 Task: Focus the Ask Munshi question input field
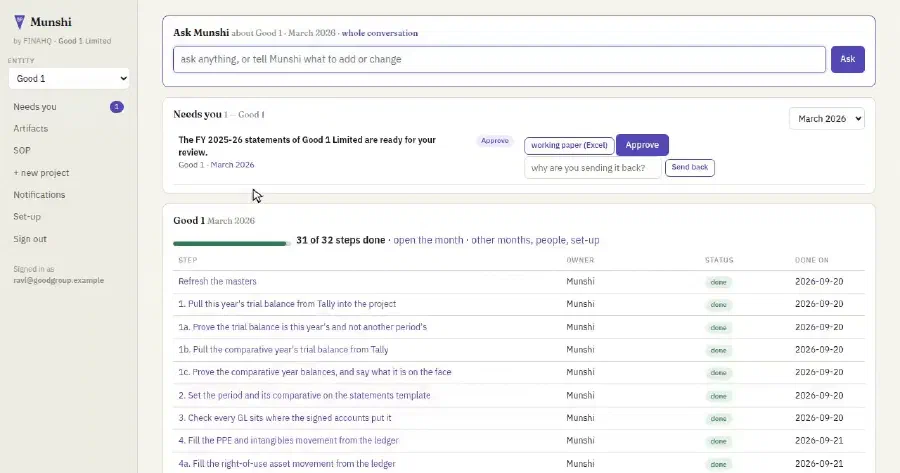pos(499,59)
